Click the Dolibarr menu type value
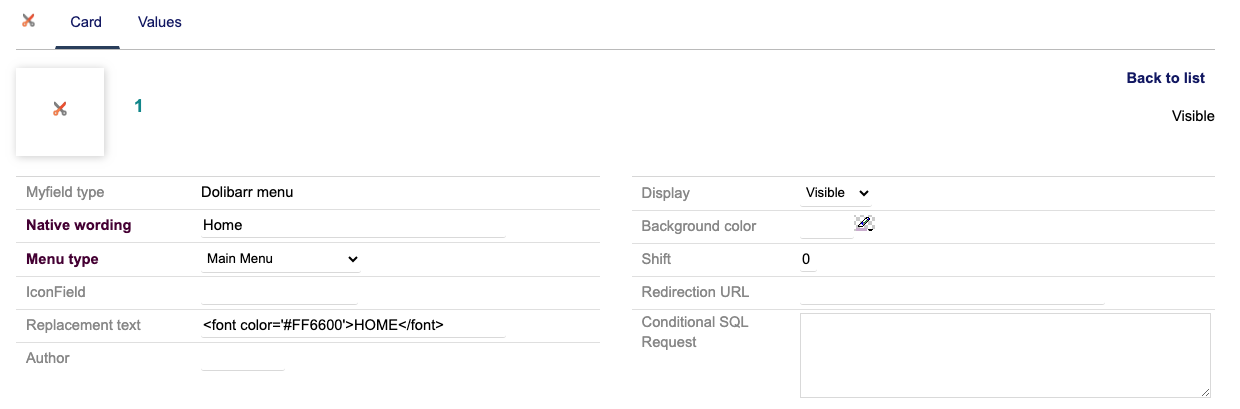The image size is (1240, 409). pos(247,192)
